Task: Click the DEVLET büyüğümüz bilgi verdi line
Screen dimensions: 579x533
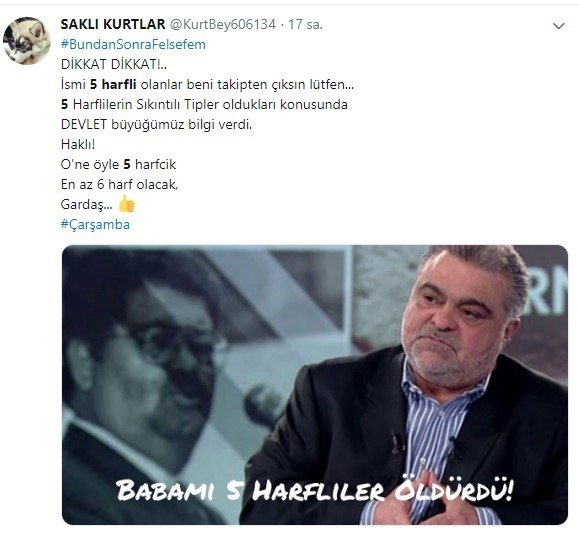Action: coord(156,124)
